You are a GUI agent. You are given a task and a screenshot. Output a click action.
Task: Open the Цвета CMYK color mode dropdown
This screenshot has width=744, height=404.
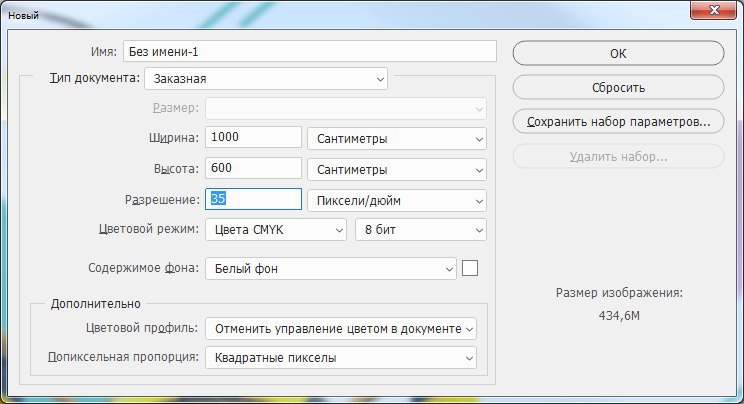(x=276, y=230)
